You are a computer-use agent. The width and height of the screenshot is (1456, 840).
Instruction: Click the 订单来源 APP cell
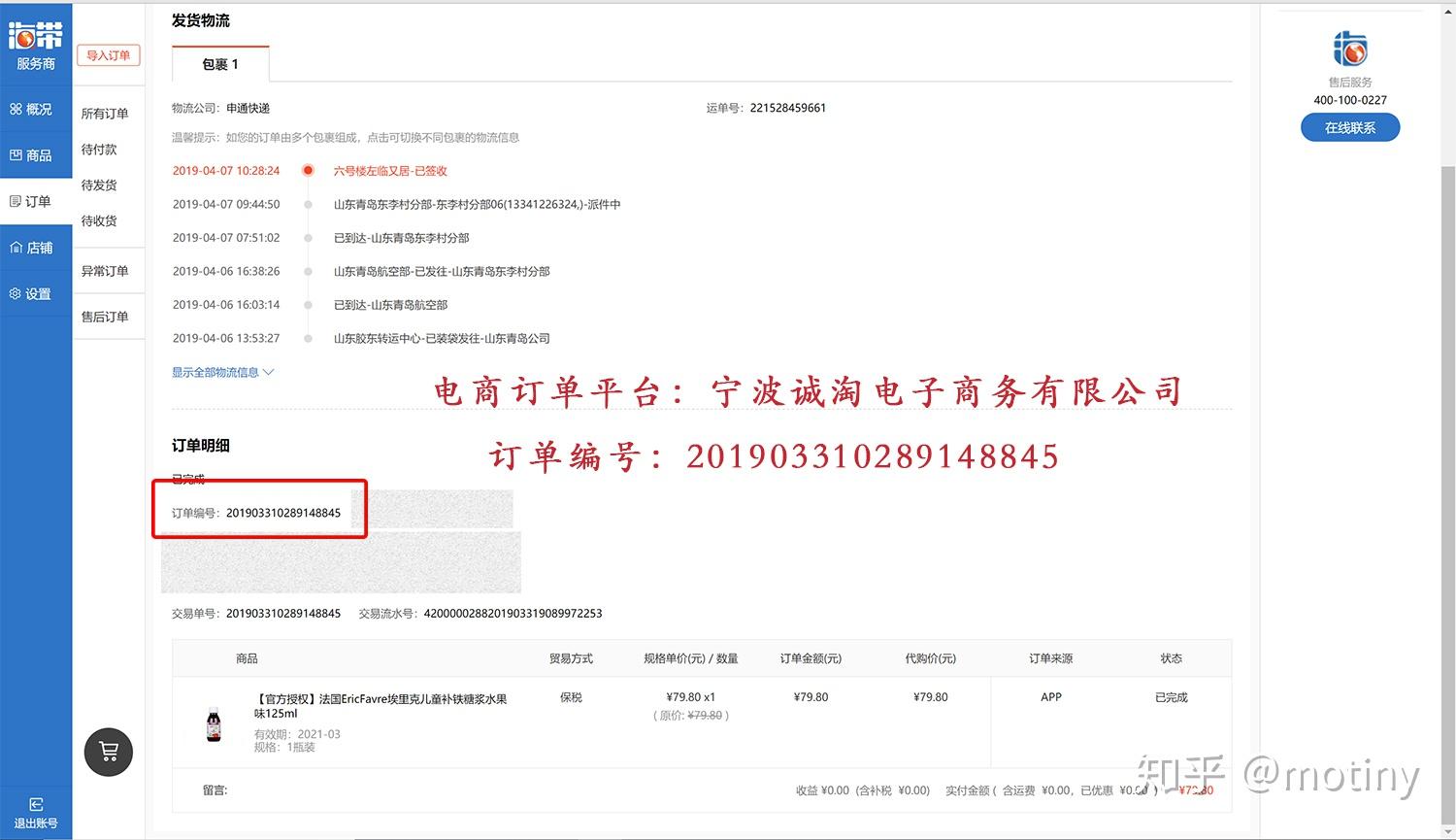point(1051,697)
